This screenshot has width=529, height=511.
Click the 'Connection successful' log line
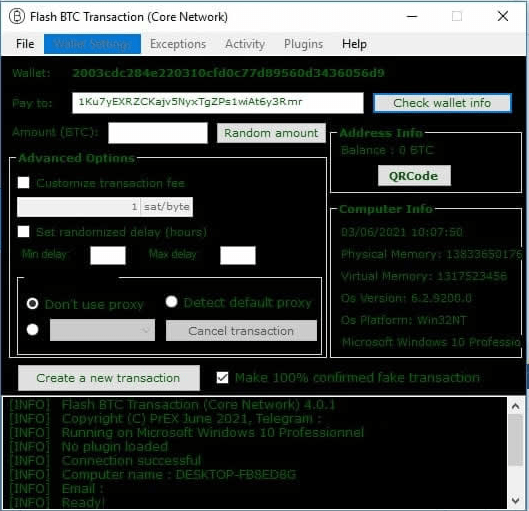132,460
